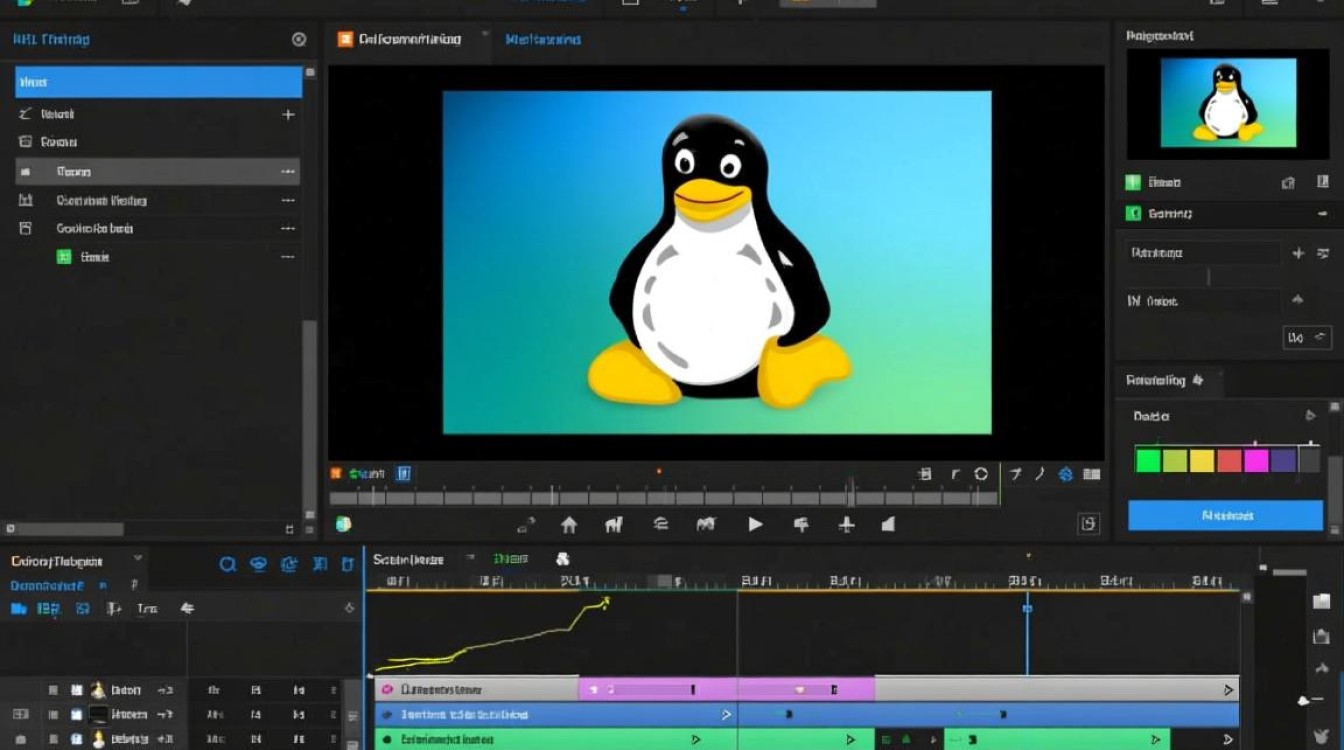This screenshot has width=1344, height=750.
Task: Select the green clapperboard icon beside the project tree item
Action: [65, 257]
